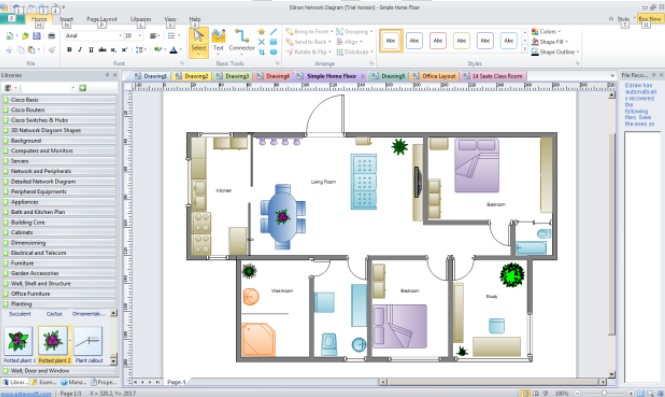Click the zoom slider in status bar
665x397 pixels.
(x=604, y=393)
